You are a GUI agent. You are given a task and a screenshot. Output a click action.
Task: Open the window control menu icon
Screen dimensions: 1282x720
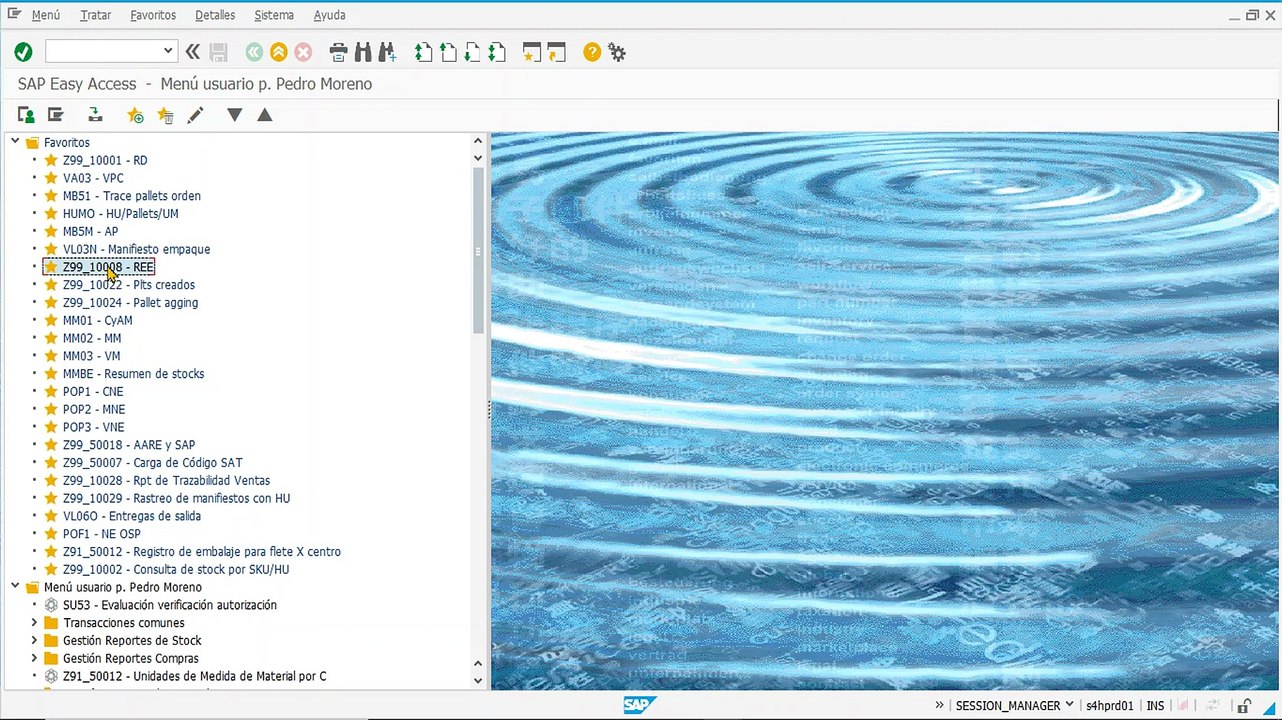pyautogui.click(x=14, y=14)
